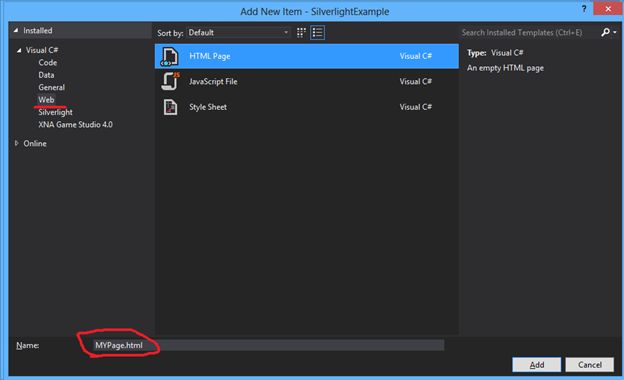Viewport: 624px width, 380px height.
Task: Expand the Online section
Action: [16, 143]
